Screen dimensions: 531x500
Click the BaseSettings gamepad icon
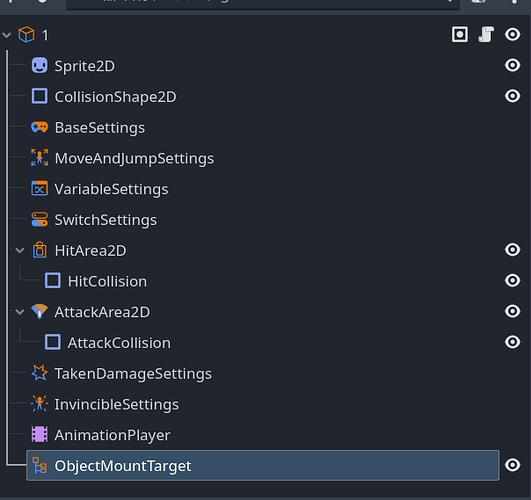tap(40, 127)
